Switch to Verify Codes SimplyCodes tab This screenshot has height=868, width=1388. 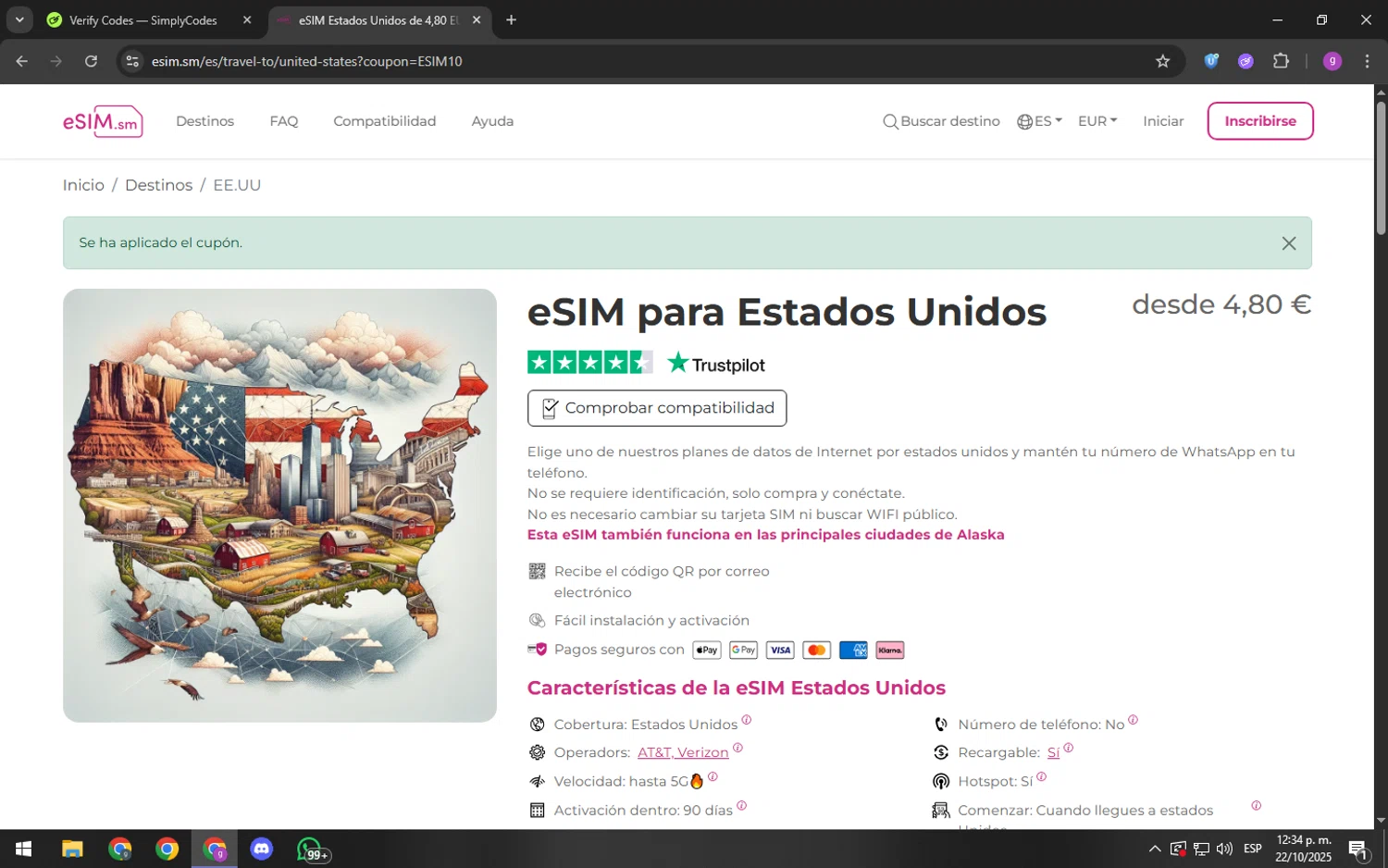[143, 20]
